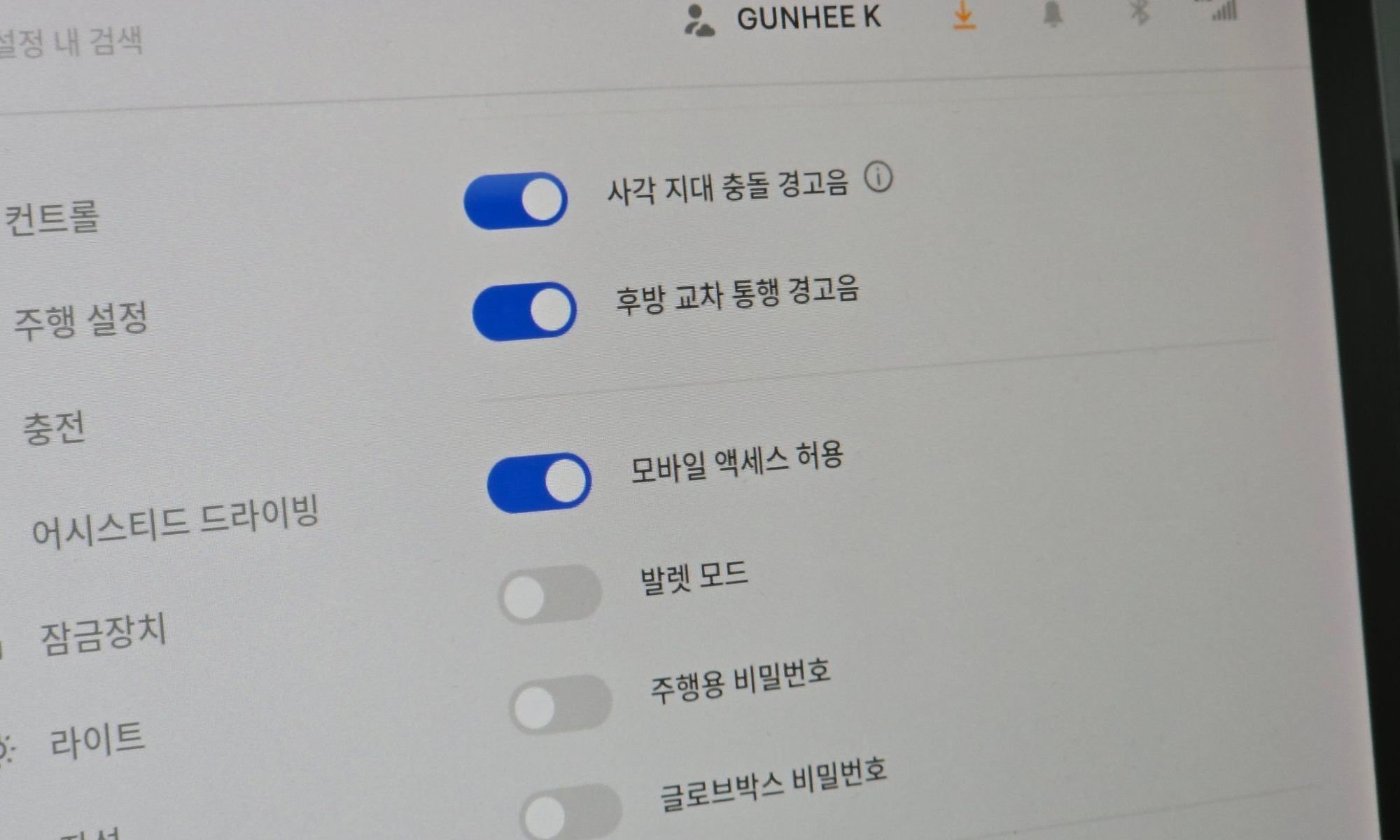1400x840 pixels.
Task: Go to the 충전 section
Action: tap(54, 427)
